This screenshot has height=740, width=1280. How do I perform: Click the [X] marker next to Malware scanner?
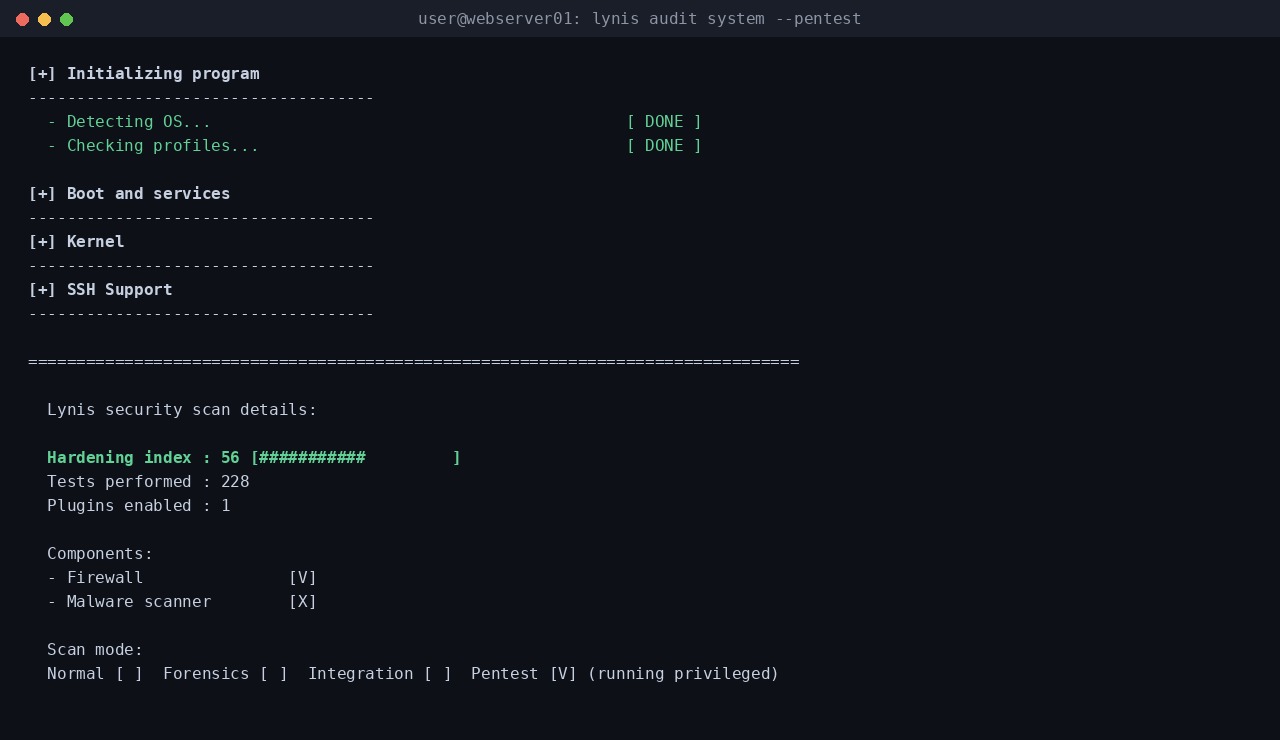(303, 602)
